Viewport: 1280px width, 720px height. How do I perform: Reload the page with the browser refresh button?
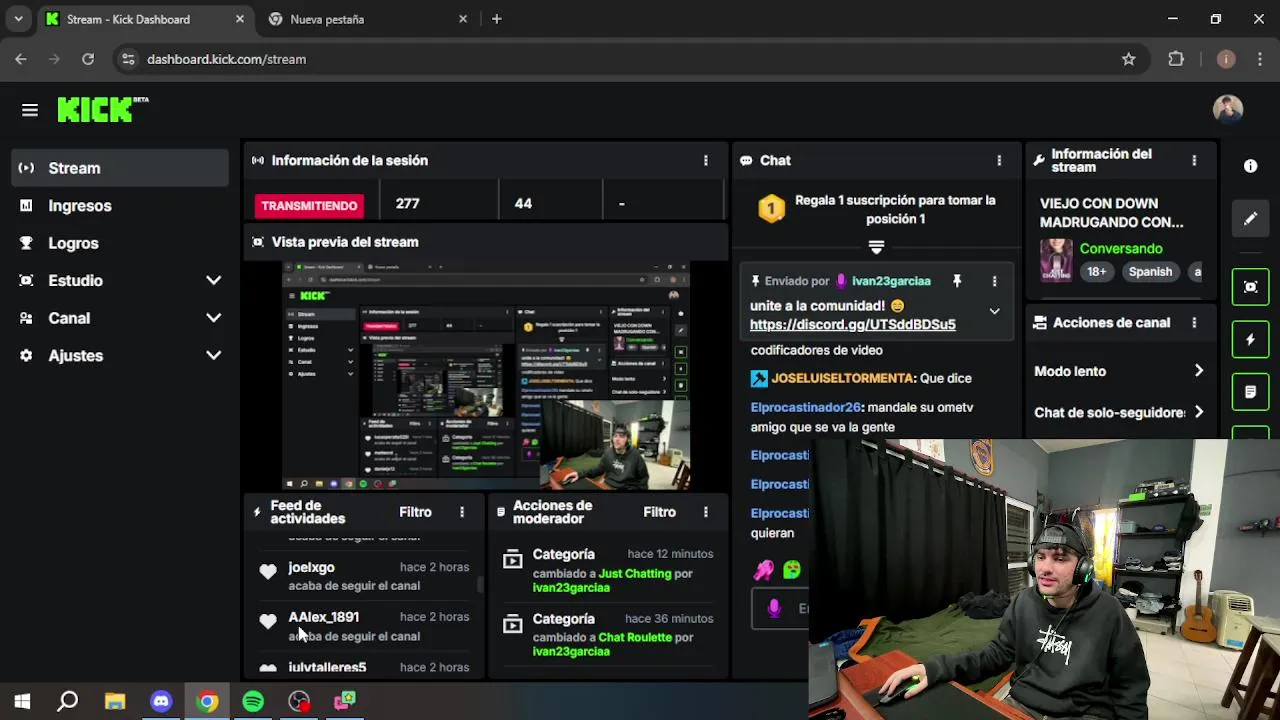[x=88, y=59]
